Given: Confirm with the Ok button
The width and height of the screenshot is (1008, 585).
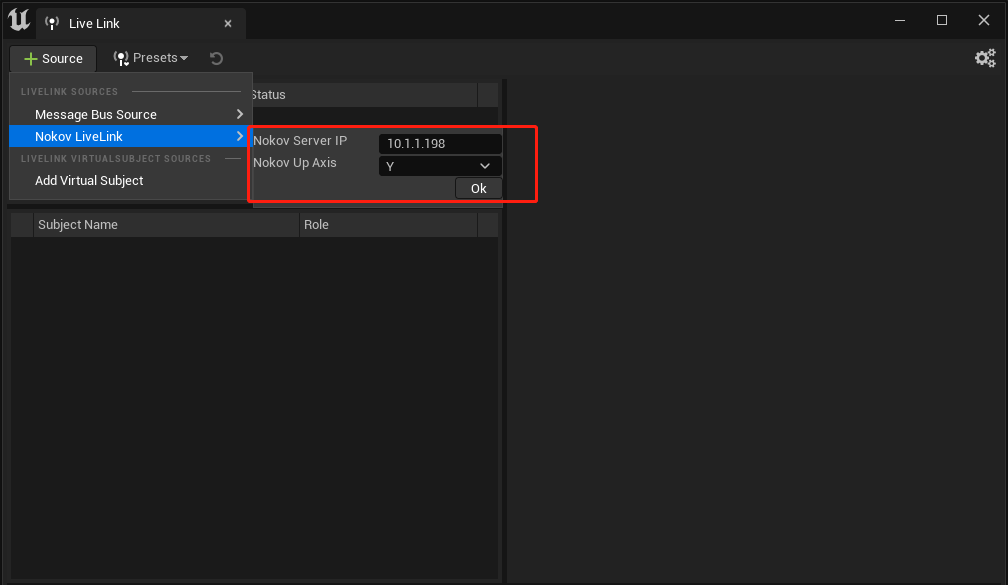Looking at the screenshot, I should pos(478,188).
